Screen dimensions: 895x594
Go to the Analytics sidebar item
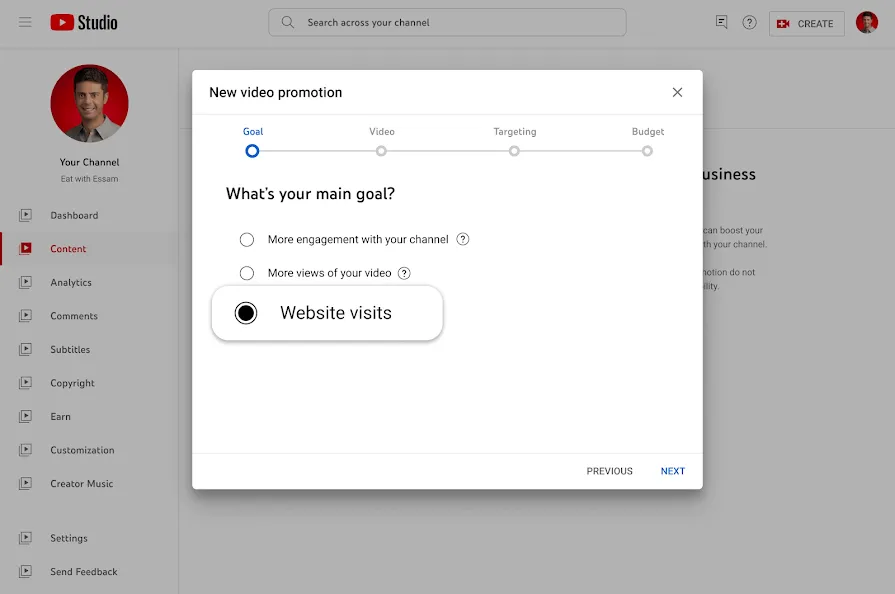pyautogui.click(x=71, y=283)
